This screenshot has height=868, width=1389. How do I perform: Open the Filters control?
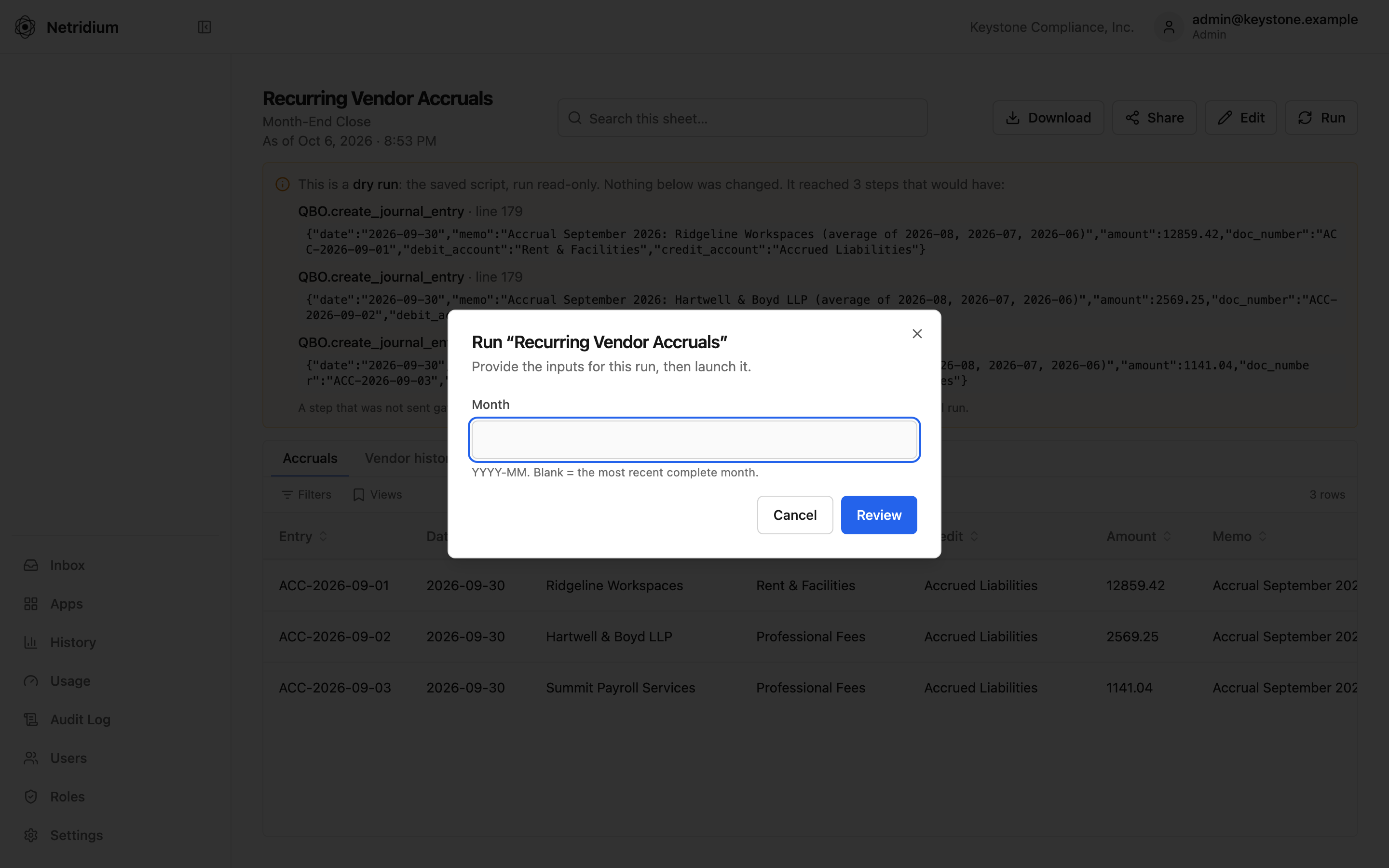(x=307, y=494)
